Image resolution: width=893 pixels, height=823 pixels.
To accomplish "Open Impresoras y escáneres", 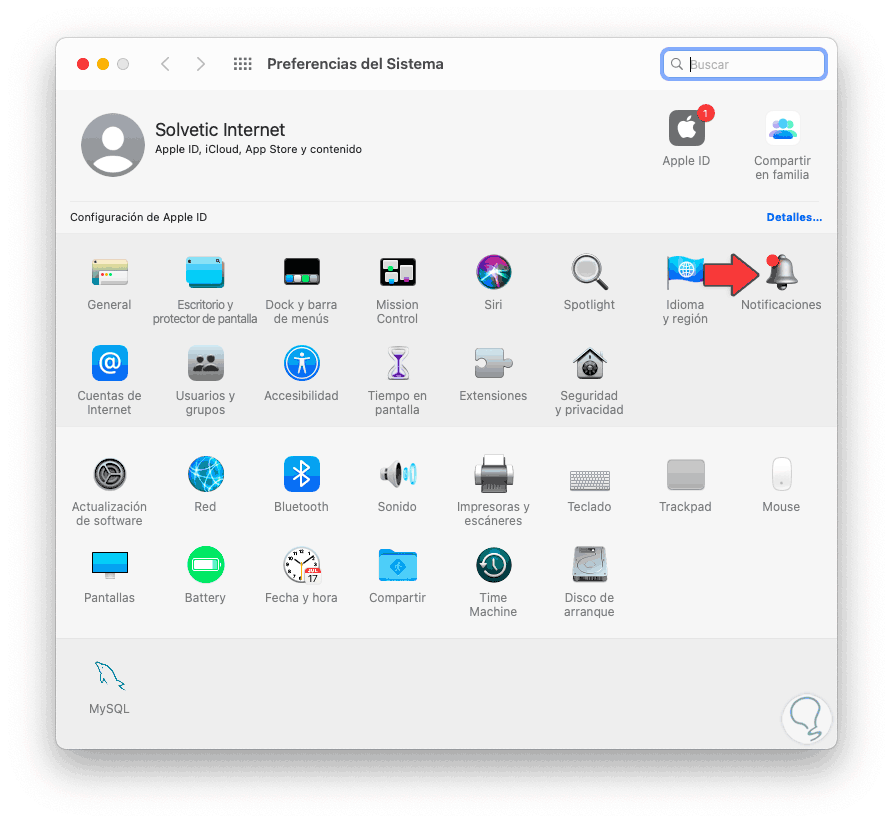I will coord(493,474).
